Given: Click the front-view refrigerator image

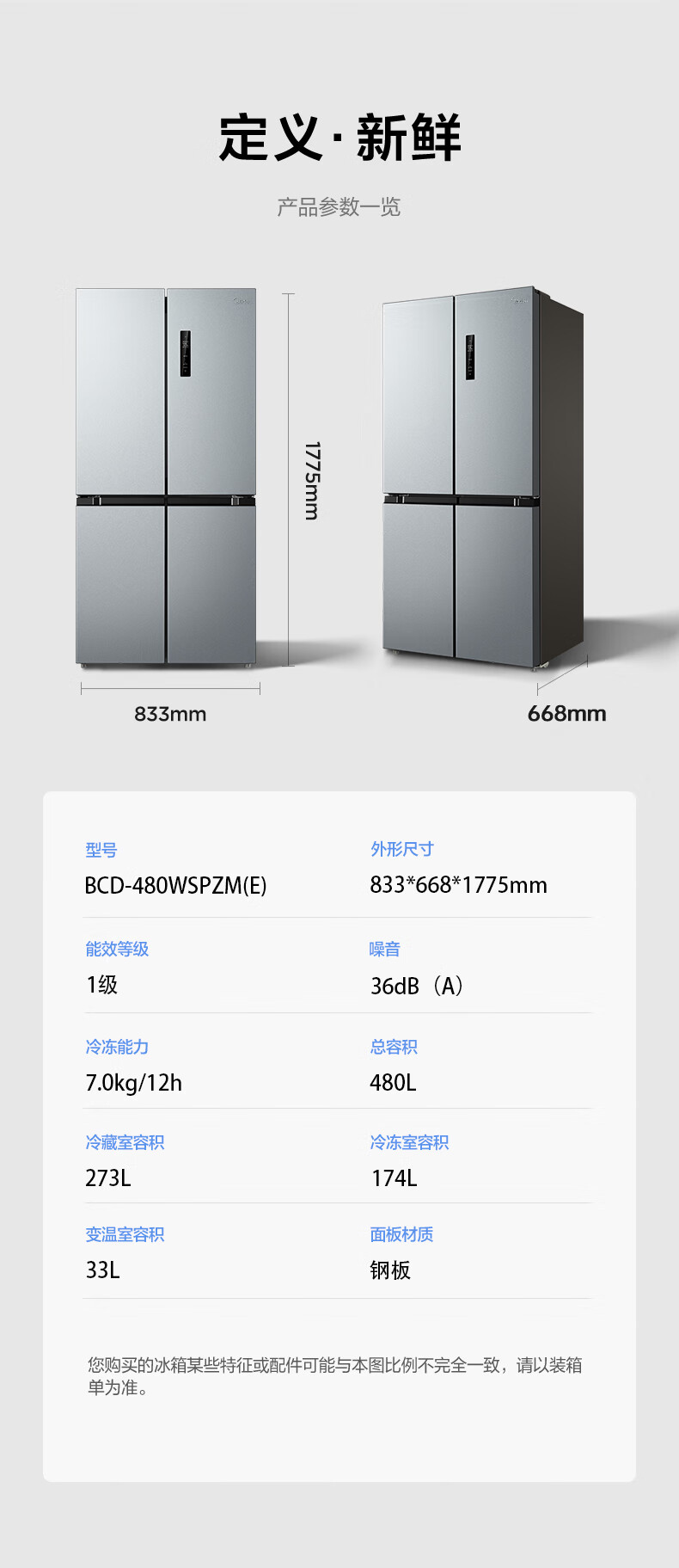Looking at the screenshot, I should coord(166,477).
